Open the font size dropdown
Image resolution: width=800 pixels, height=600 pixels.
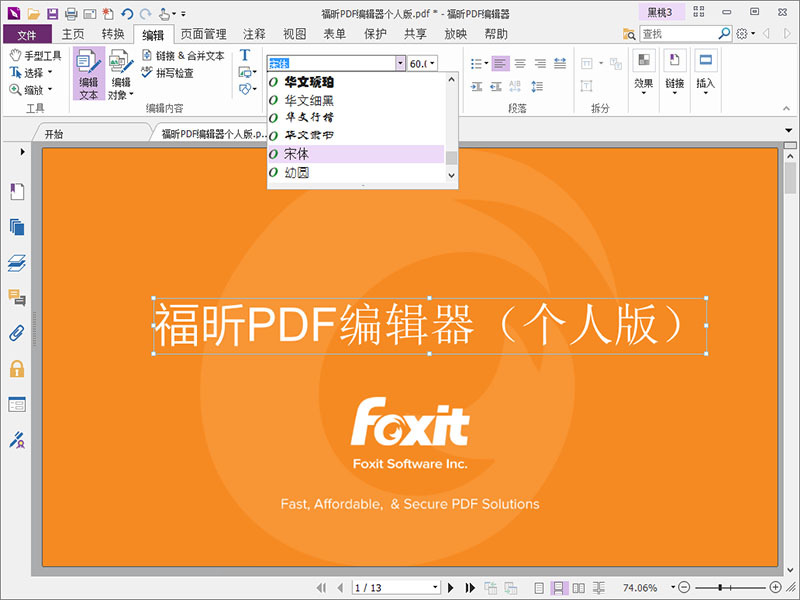coord(432,63)
